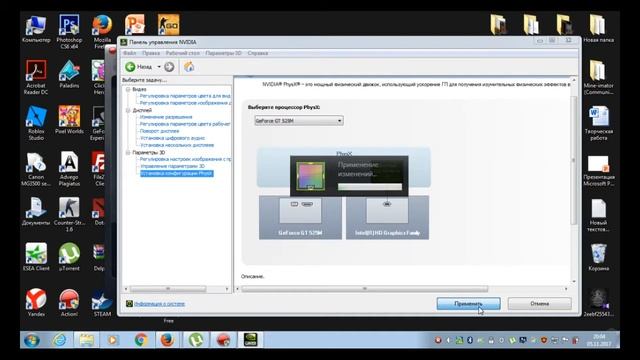Open the Информация о системе link

tap(160, 304)
